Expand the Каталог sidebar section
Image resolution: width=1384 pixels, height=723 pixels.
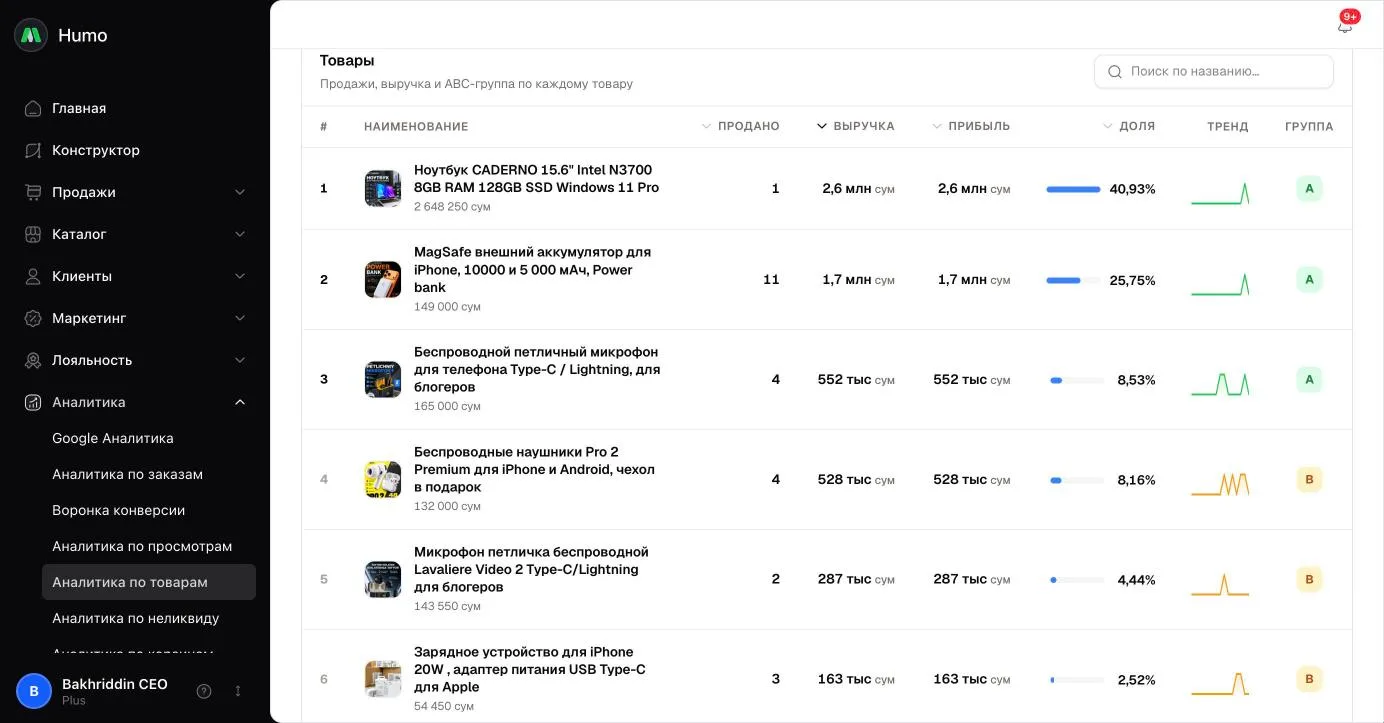tap(240, 234)
